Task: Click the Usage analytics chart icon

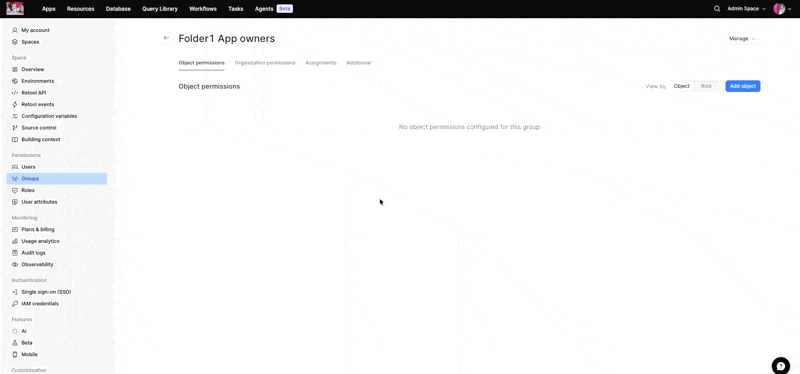Action: click(x=15, y=241)
